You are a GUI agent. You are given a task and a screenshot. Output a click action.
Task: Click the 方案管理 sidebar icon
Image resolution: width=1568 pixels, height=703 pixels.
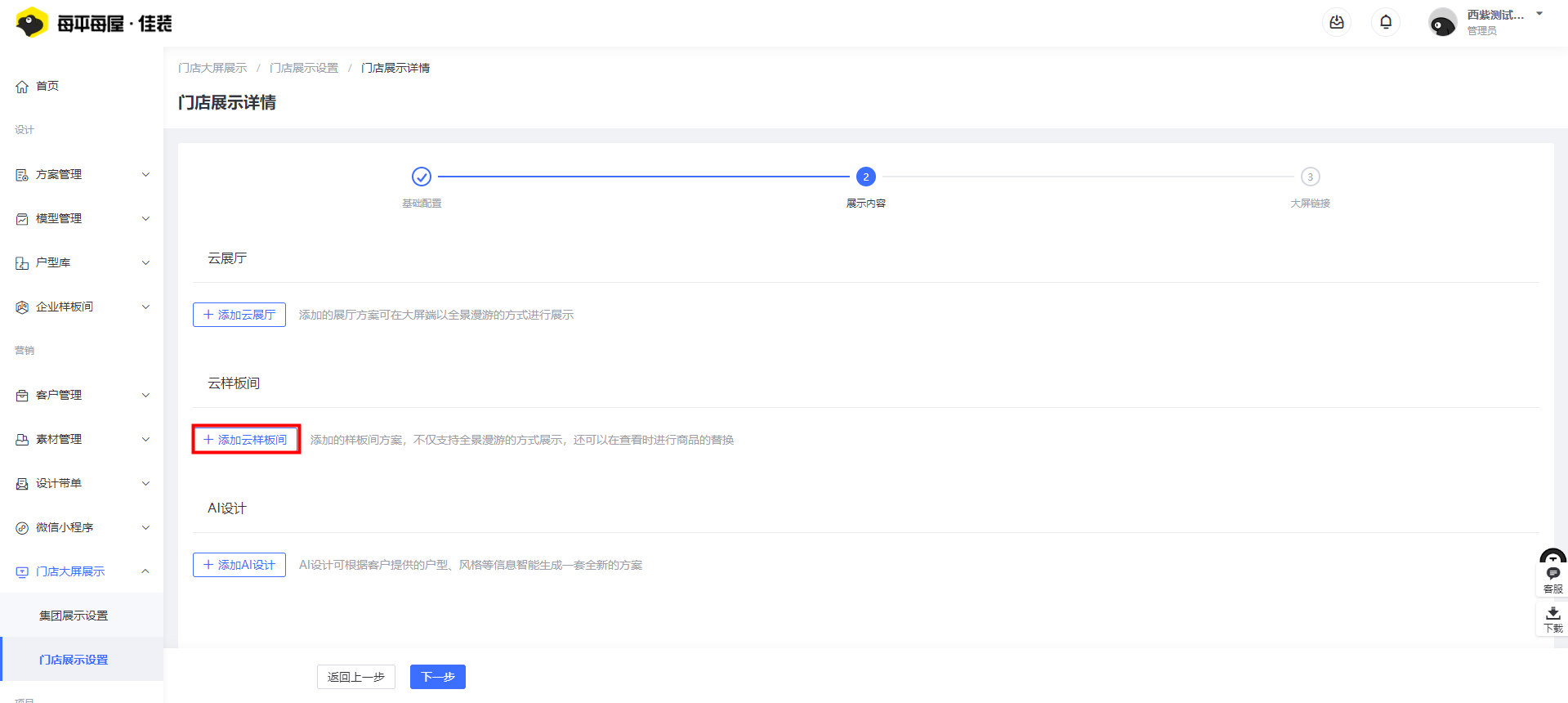[22, 175]
